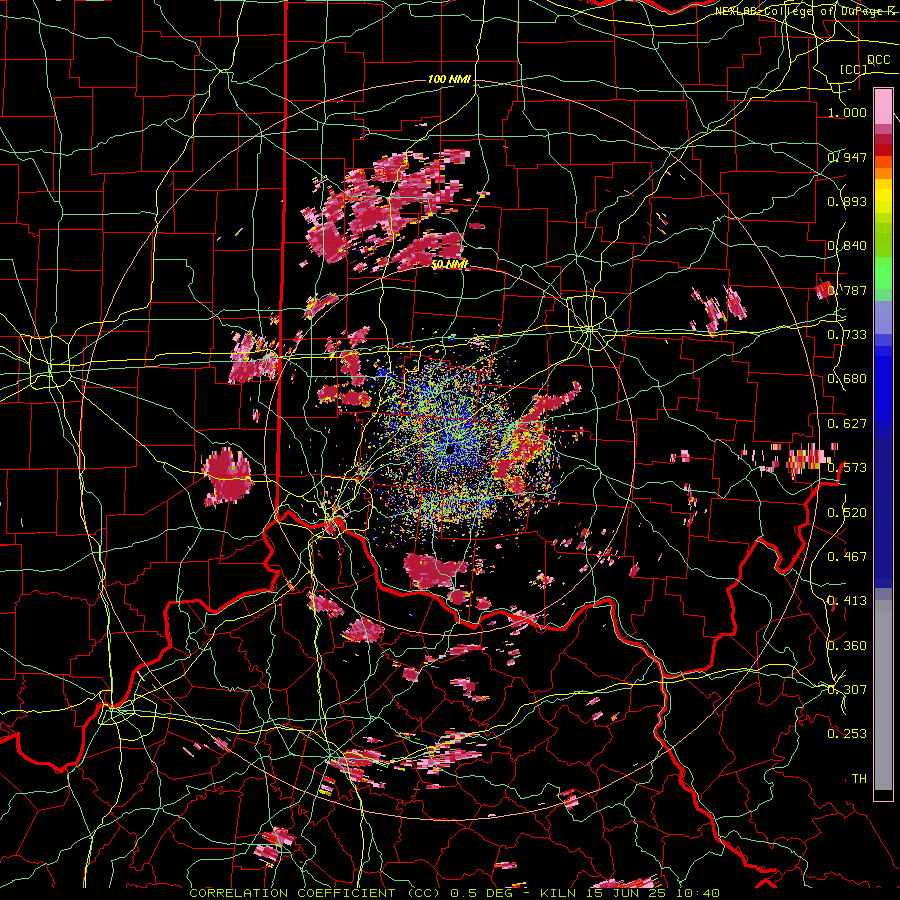
Task: Click the 0.840 legend value
Action: pos(847,246)
